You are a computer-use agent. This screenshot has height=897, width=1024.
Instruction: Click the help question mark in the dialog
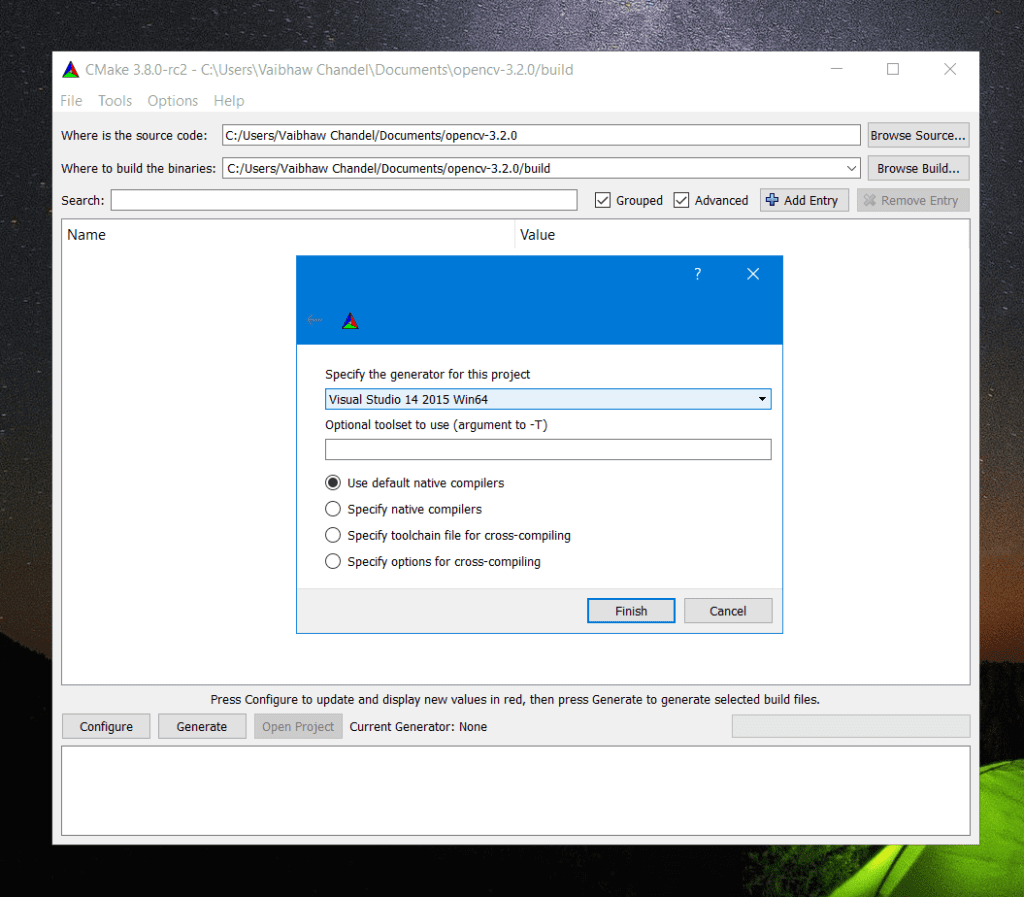point(697,273)
